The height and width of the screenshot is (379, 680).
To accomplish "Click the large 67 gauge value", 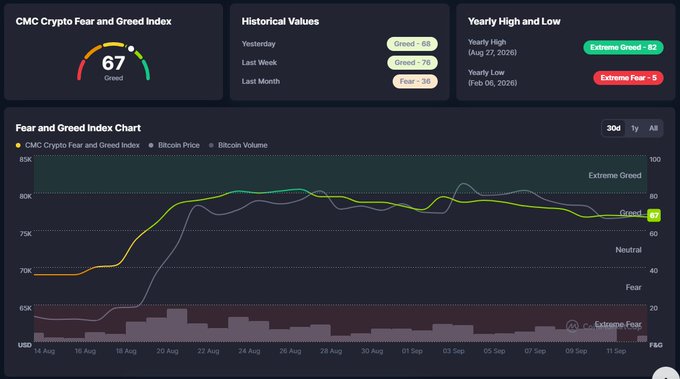I will click(113, 63).
